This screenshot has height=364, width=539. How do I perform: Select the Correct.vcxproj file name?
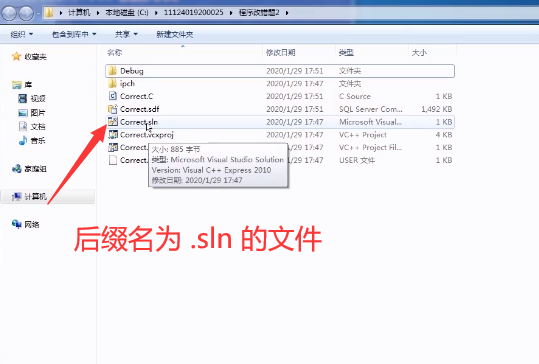(x=147, y=135)
